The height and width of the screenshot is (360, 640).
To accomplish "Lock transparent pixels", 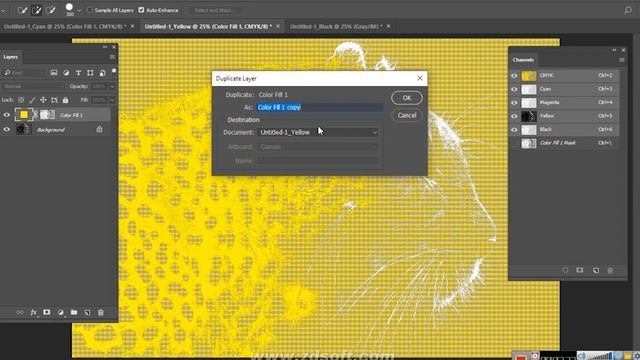I will click(x=21, y=100).
